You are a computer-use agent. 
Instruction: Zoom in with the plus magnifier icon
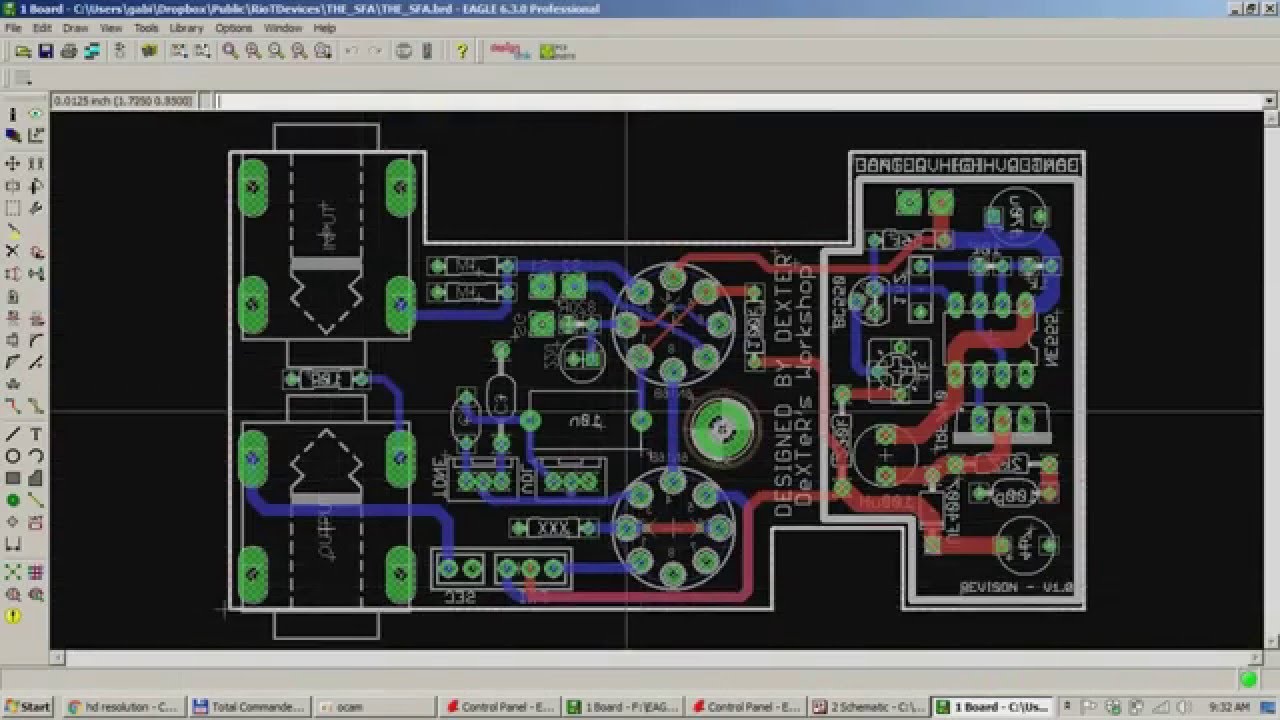pos(253,51)
